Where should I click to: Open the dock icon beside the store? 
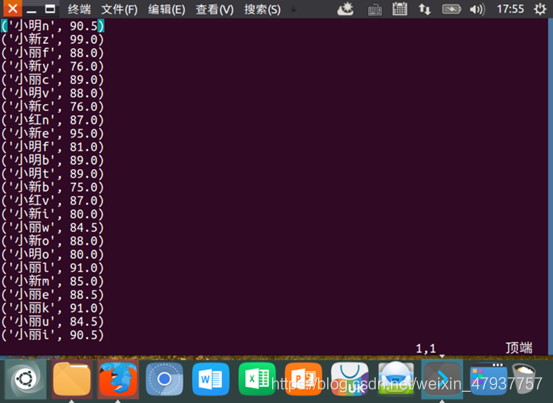pyautogui.click(x=396, y=378)
